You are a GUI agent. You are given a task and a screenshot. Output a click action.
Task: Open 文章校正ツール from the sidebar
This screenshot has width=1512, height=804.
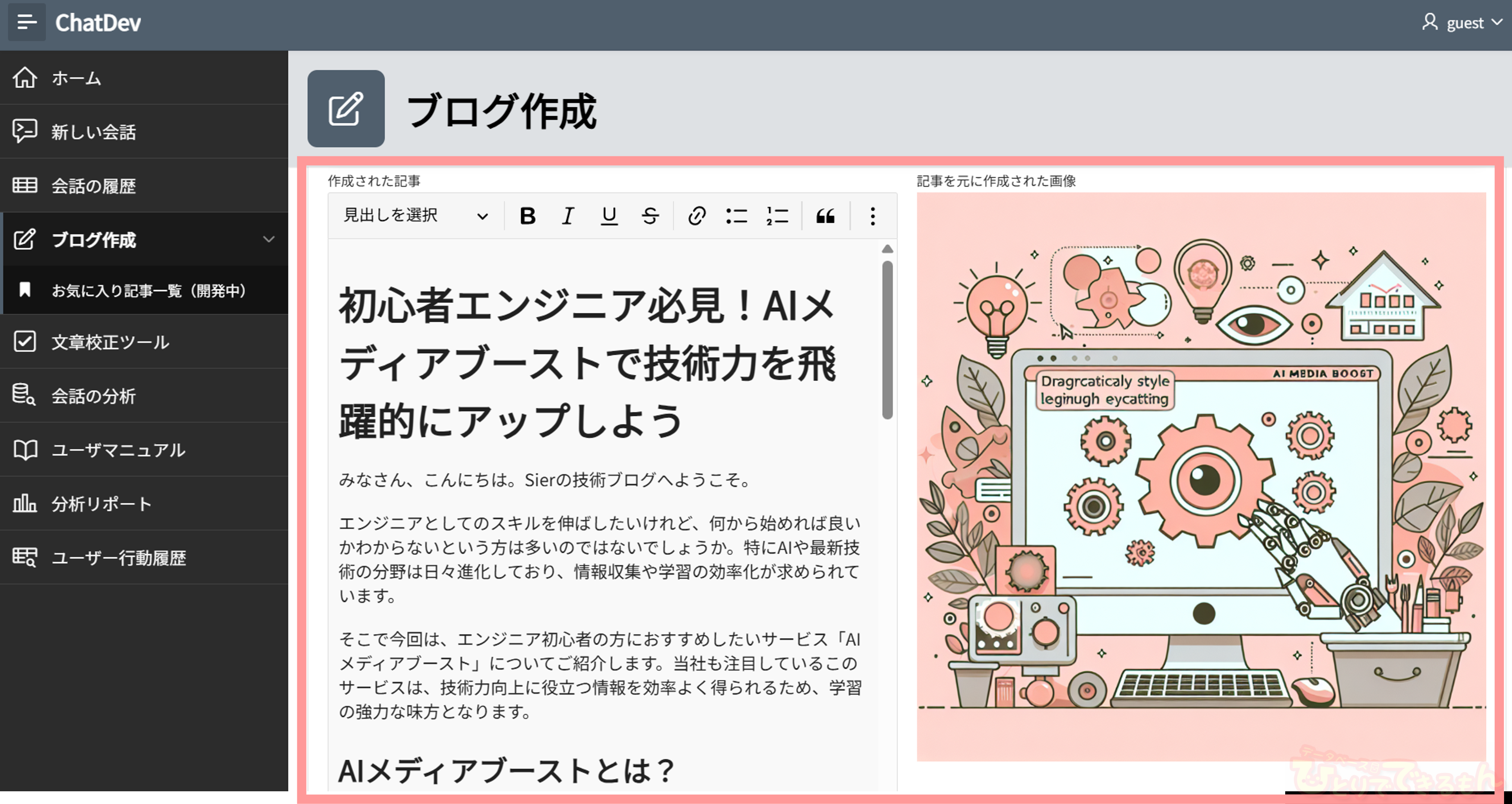point(110,342)
